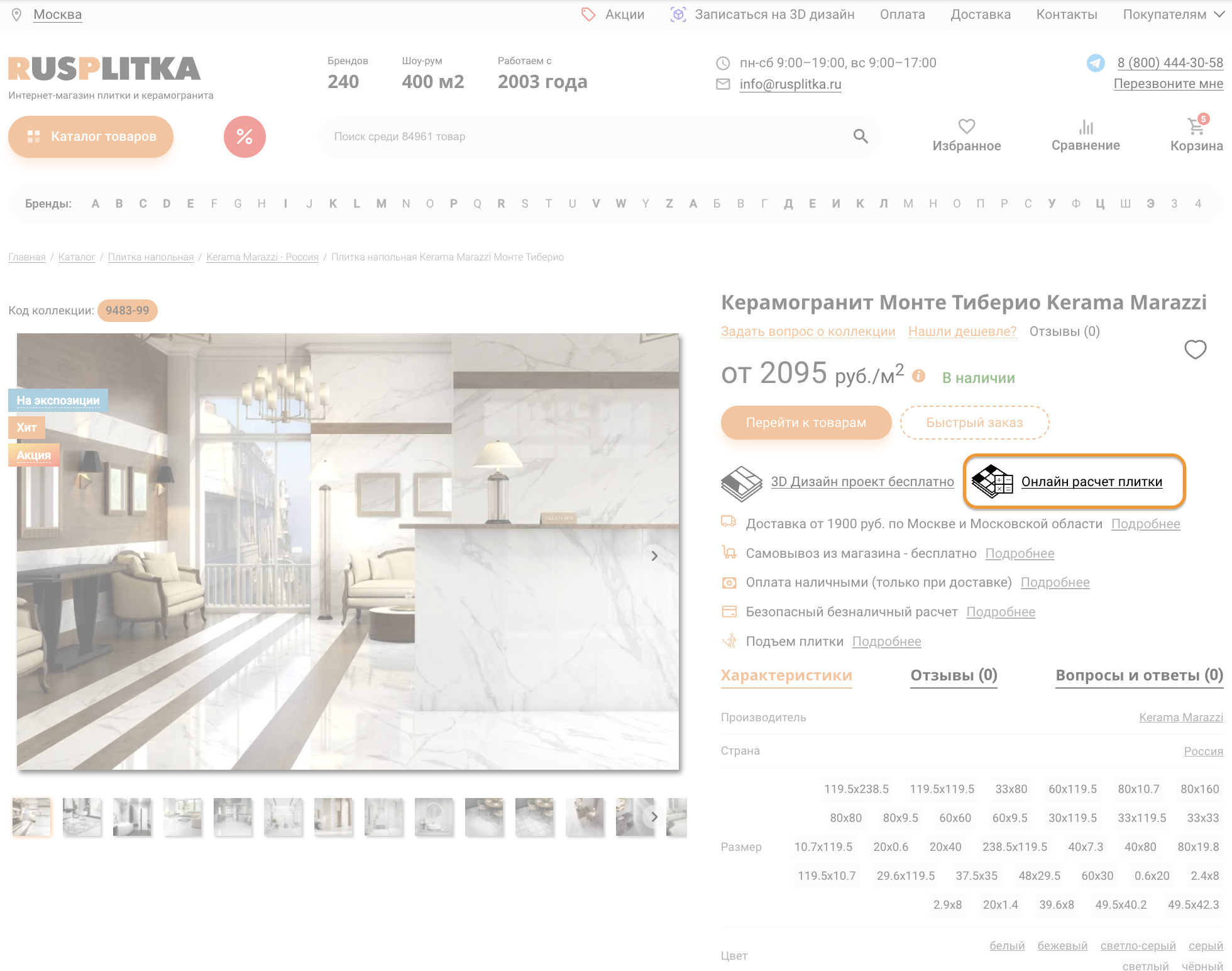Viewport: 1232px width, 971px height.
Task: Show next gallery image arrow
Action: 654,556
